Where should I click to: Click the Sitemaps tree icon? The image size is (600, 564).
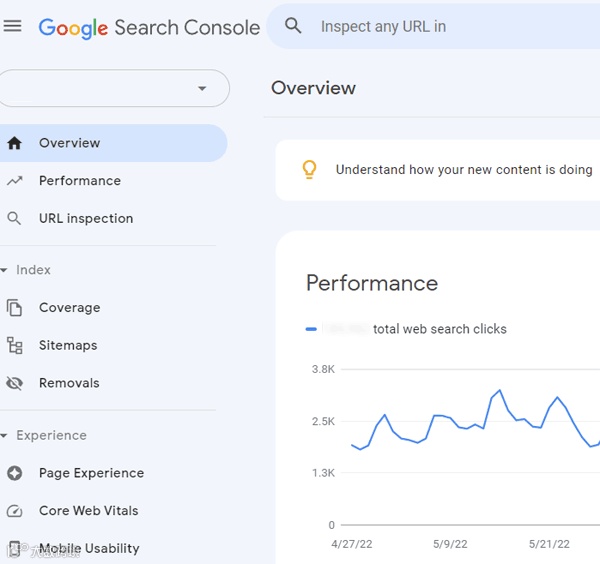(x=14, y=346)
